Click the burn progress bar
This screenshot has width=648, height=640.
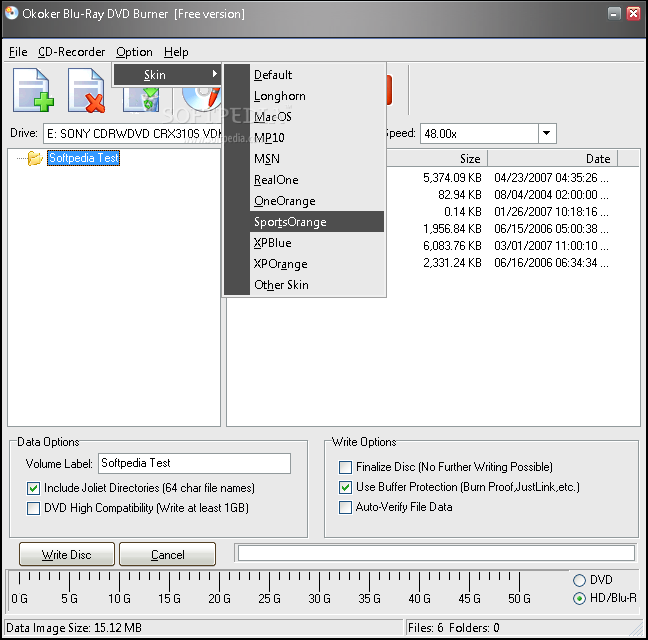click(x=436, y=553)
